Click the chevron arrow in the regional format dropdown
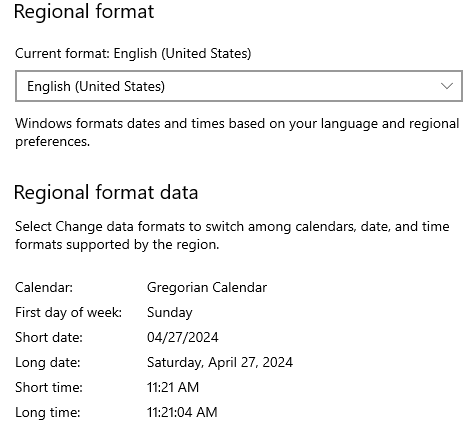 pyautogui.click(x=446, y=86)
